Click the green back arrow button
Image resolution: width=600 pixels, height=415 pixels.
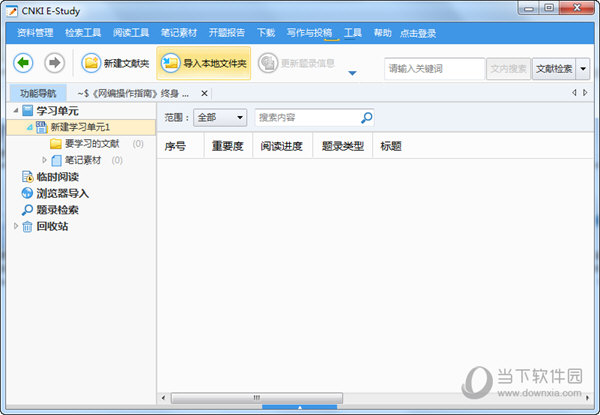(23, 62)
